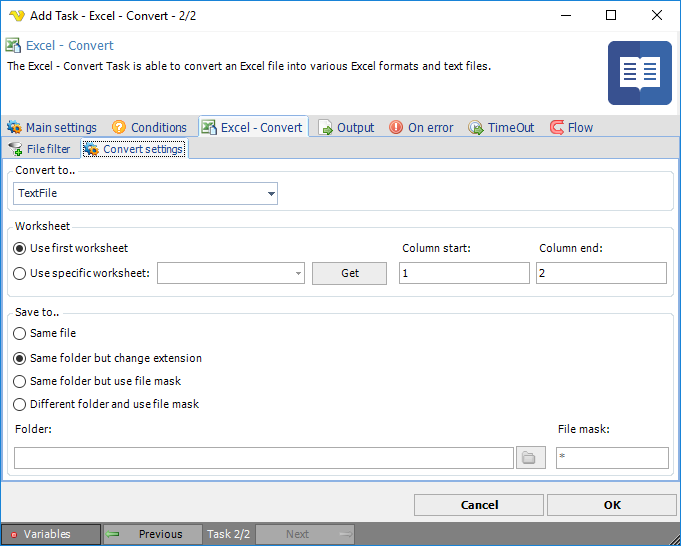Viewport: 681px width, 546px height.
Task: Click the Cancel button
Action: [479, 505]
